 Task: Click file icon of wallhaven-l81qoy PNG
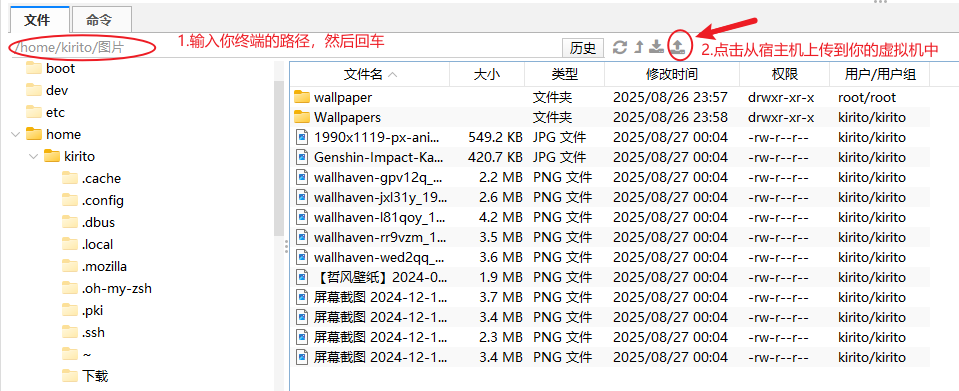click(302, 217)
